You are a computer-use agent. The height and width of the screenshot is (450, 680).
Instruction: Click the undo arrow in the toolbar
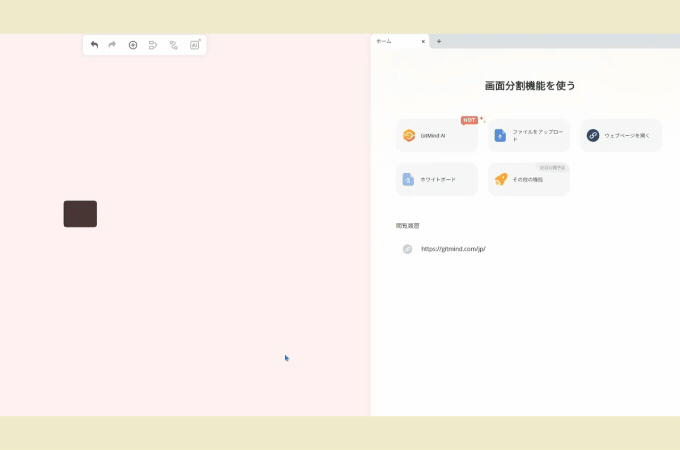tap(94, 45)
